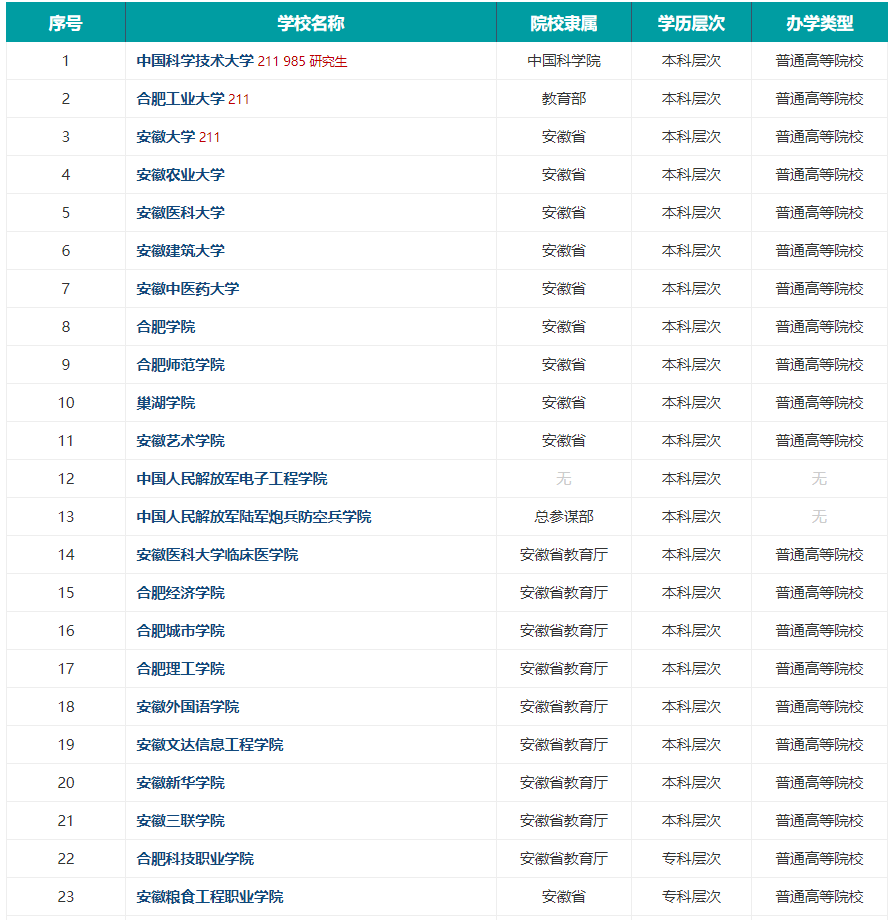Select the 中国科学院 affiliation cell
The image size is (894, 920).
click(x=564, y=61)
